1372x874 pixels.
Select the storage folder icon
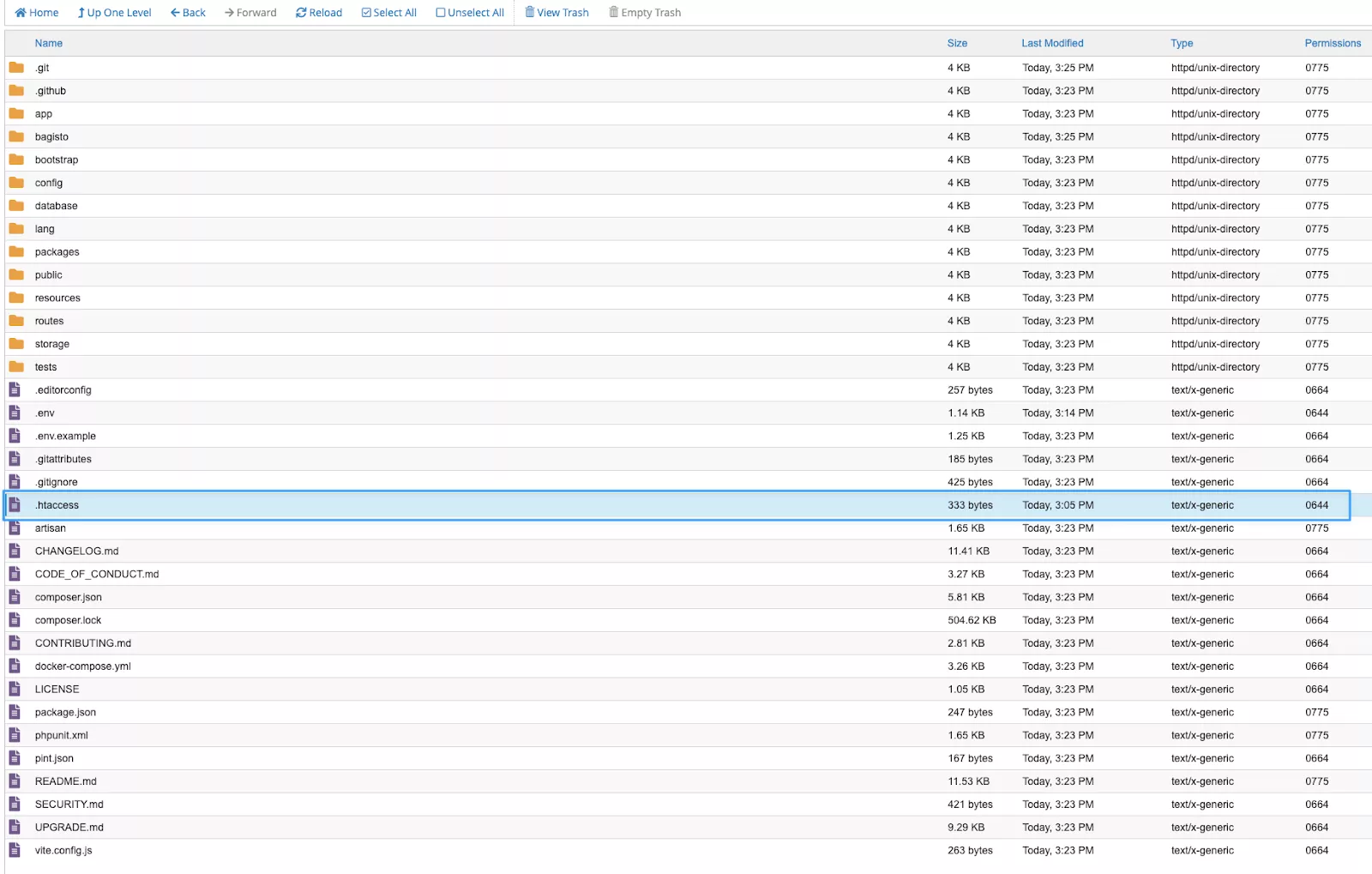point(16,344)
